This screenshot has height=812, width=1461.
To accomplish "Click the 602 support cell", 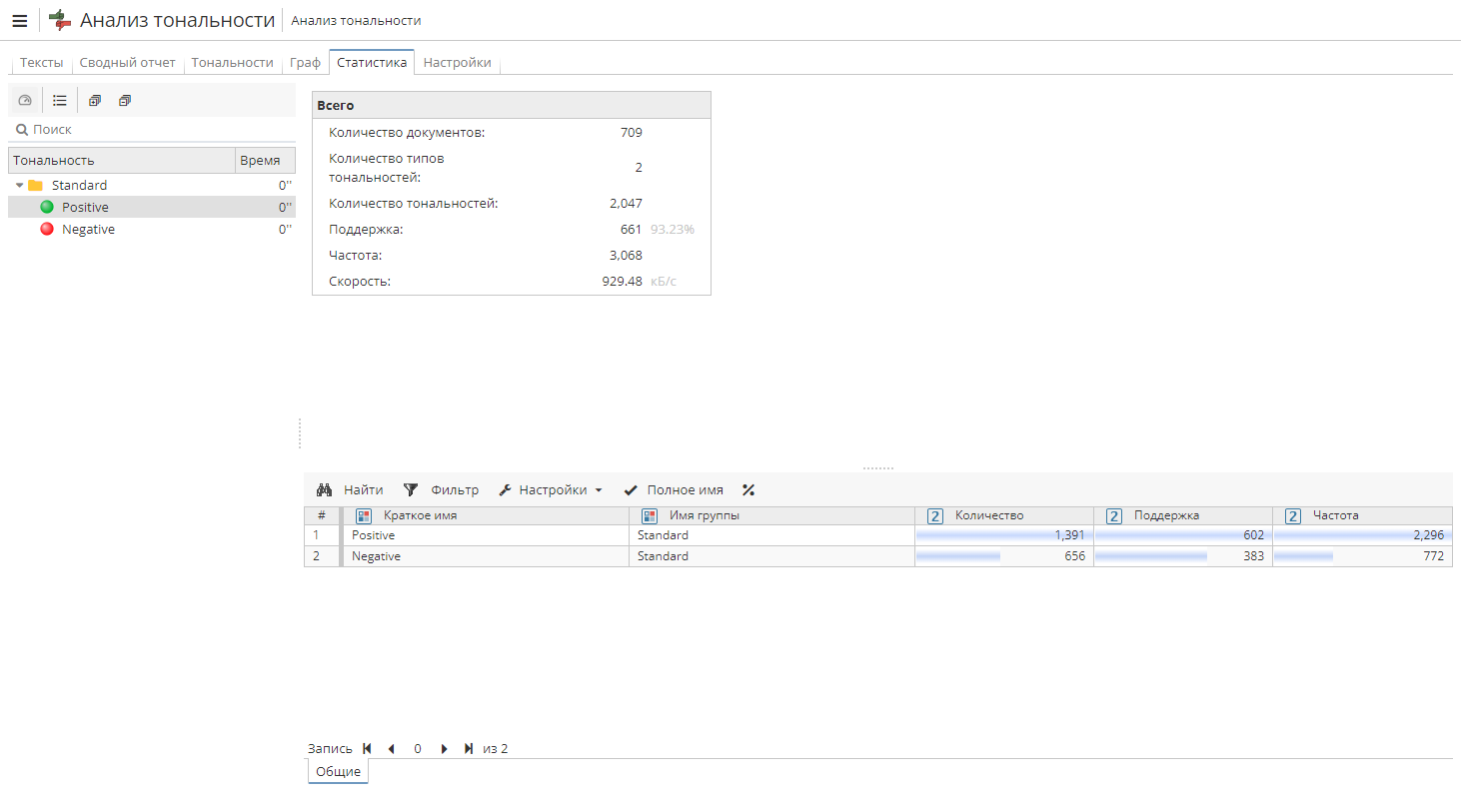I will [x=1183, y=535].
